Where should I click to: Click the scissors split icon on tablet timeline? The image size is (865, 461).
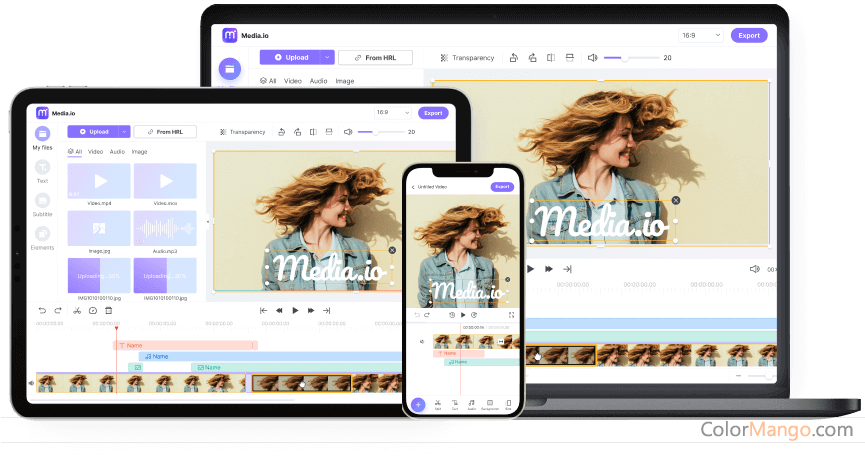pos(76,310)
